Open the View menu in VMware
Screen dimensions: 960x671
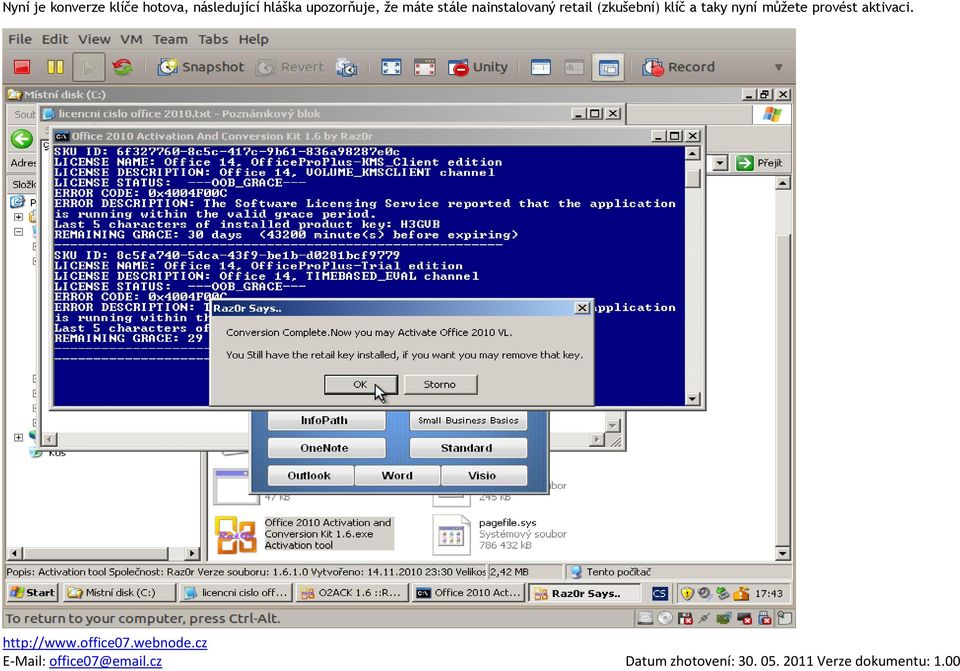pyautogui.click(x=94, y=39)
